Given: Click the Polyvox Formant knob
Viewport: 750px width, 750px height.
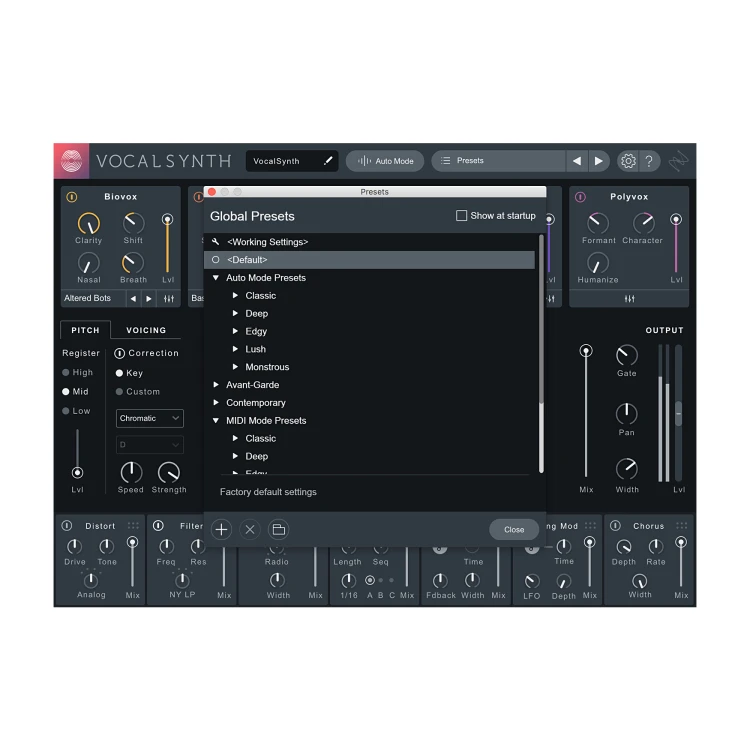Looking at the screenshot, I should click(598, 223).
